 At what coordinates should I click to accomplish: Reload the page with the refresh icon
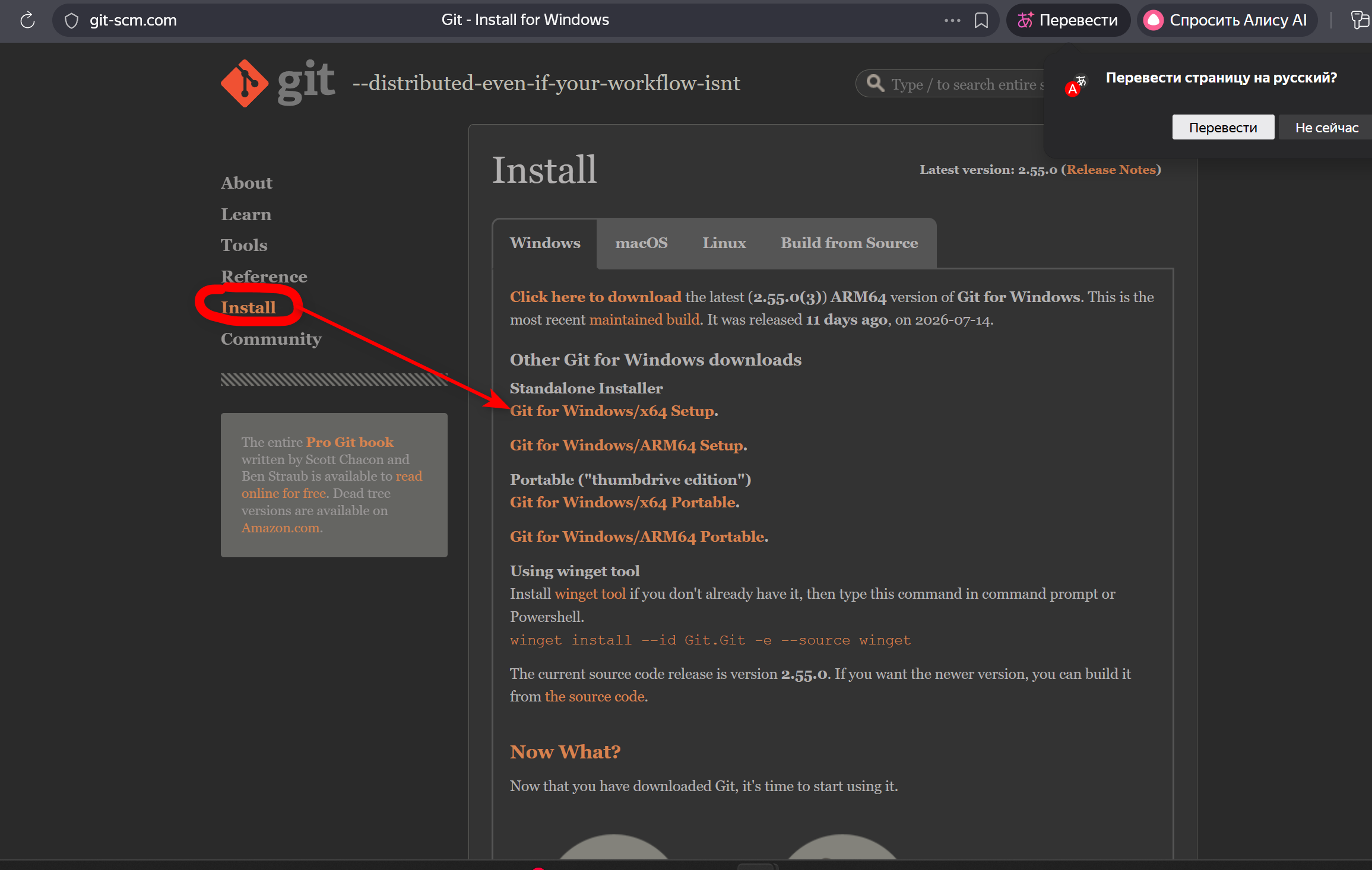pos(27,20)
